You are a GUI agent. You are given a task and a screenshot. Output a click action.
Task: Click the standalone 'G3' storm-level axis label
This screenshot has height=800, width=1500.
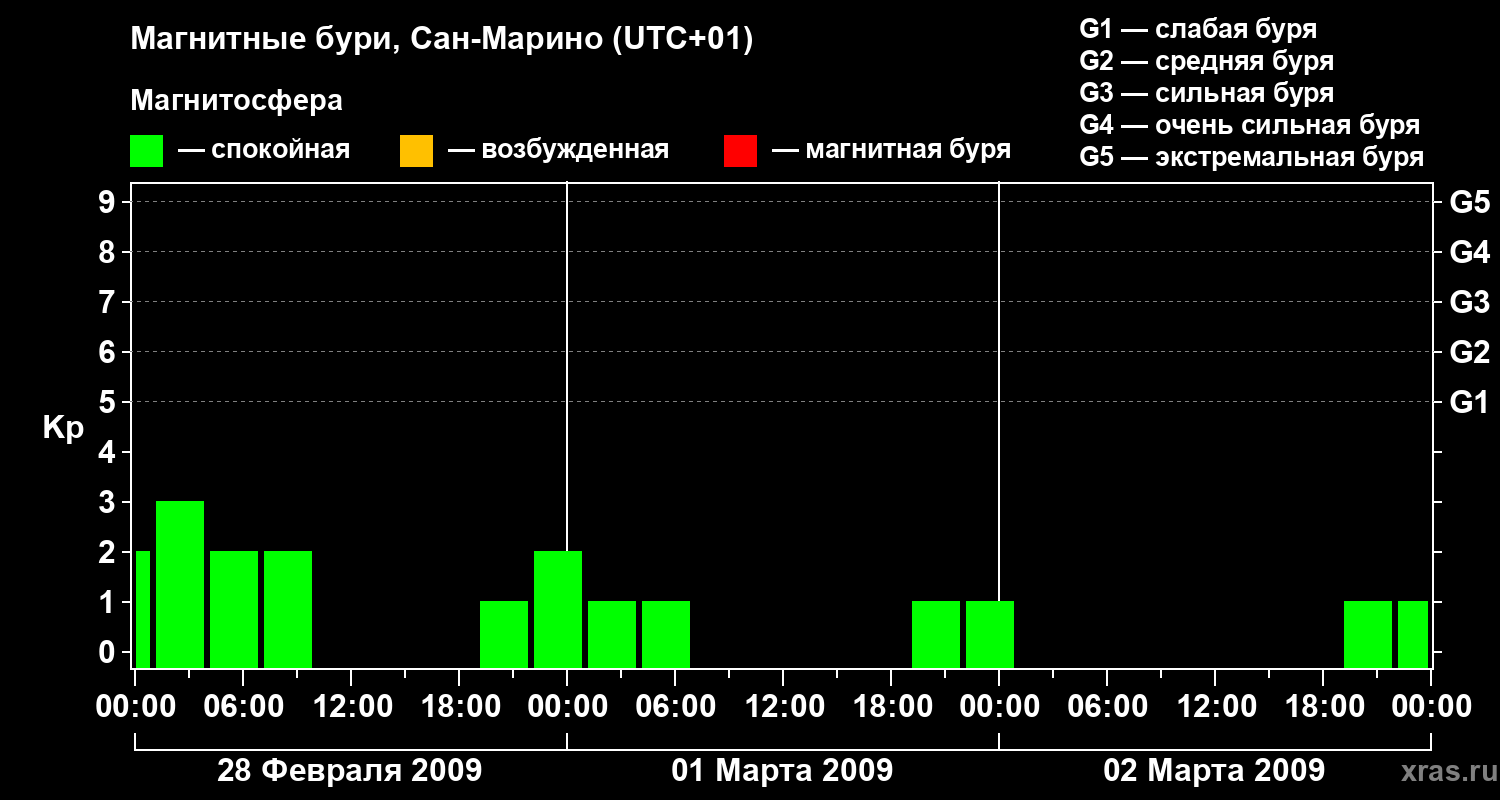tap(1469, 303)
